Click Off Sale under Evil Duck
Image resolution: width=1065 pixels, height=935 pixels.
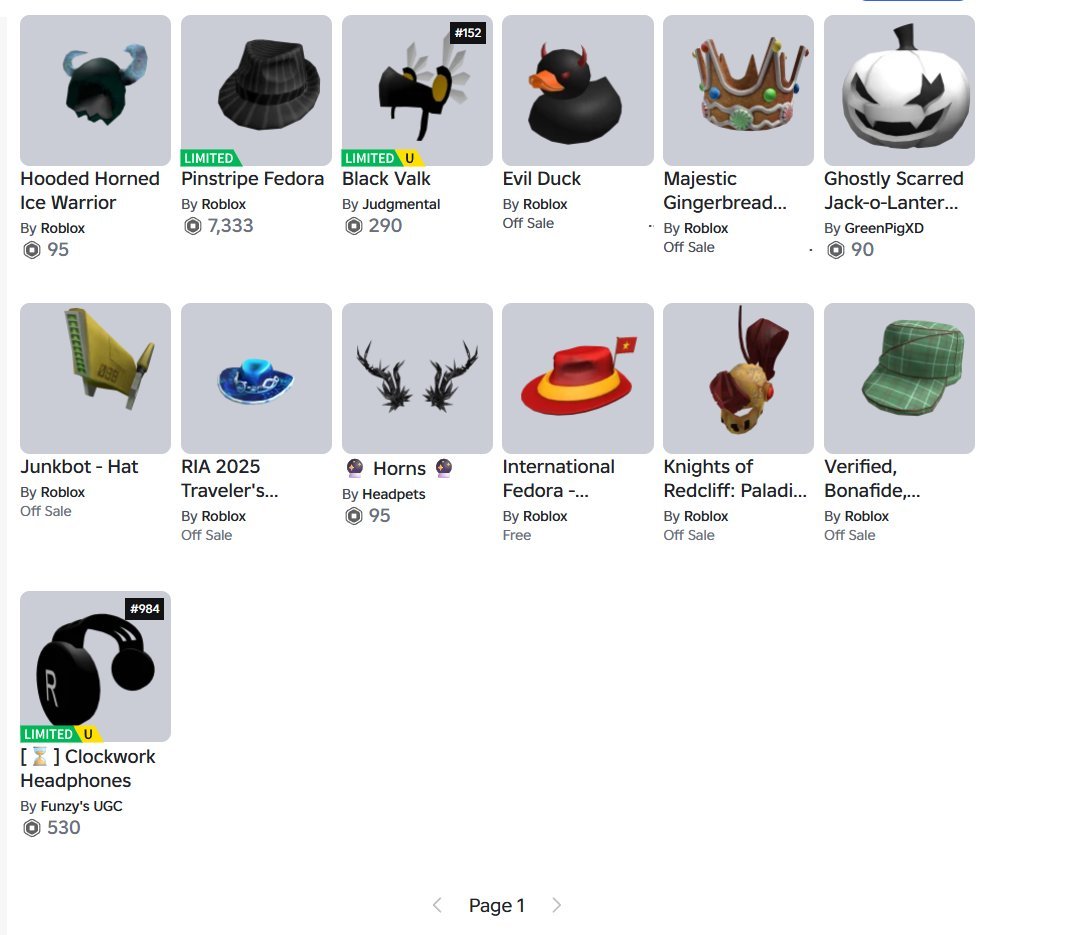tap(528, 223)
